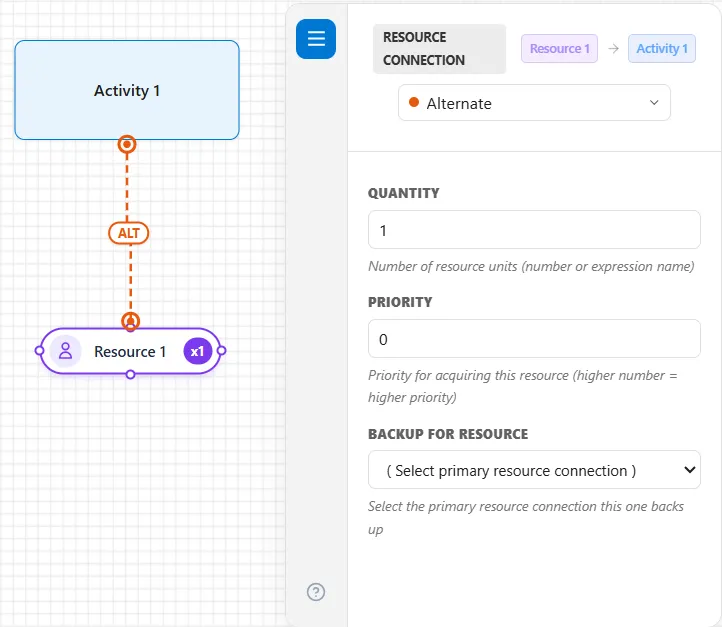This screenshot has height=627, width=722.
Task: Select the person icon on Resource 1
Action: (66, 351)
